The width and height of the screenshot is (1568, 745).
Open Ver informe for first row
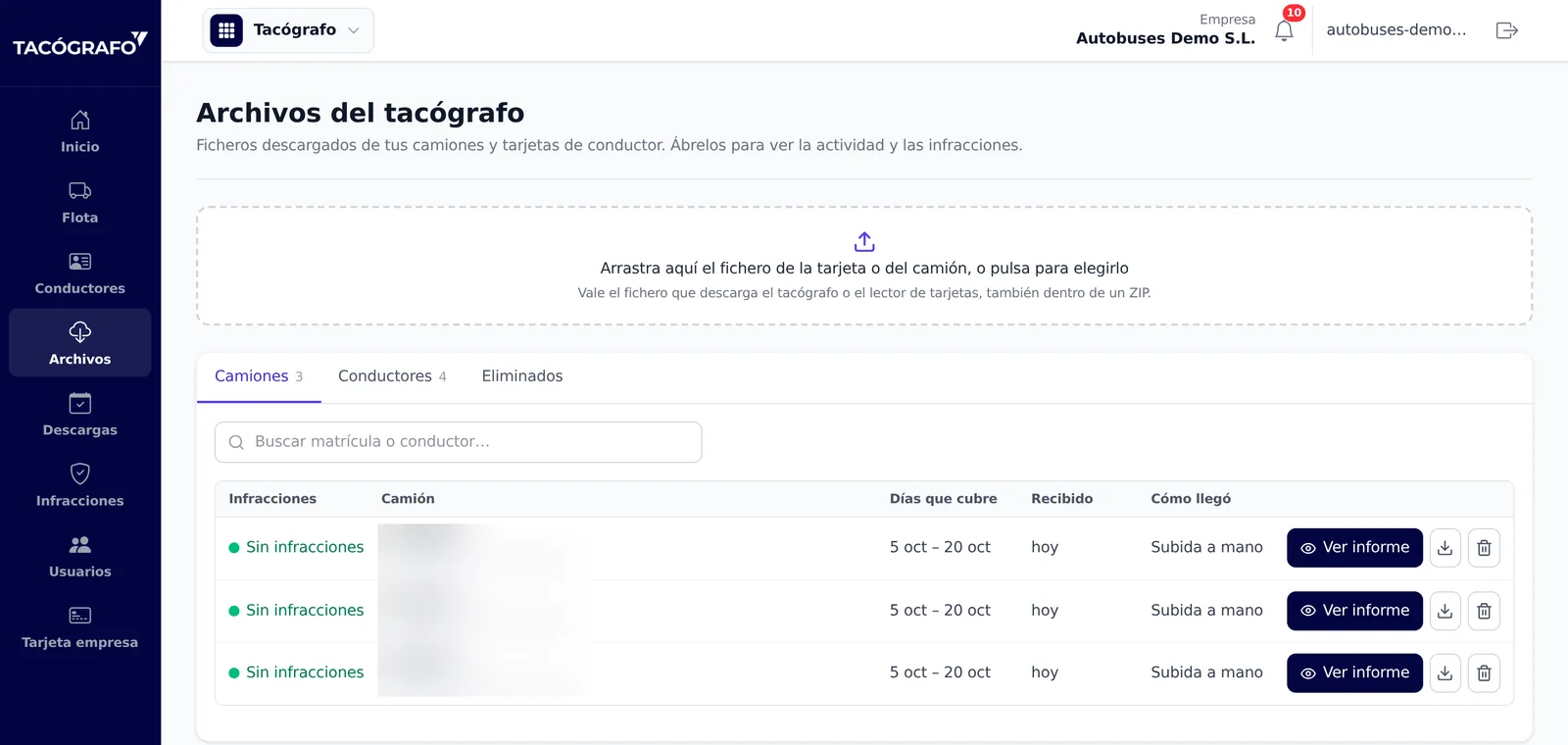pyautogui.click(x=1354, y=548)
